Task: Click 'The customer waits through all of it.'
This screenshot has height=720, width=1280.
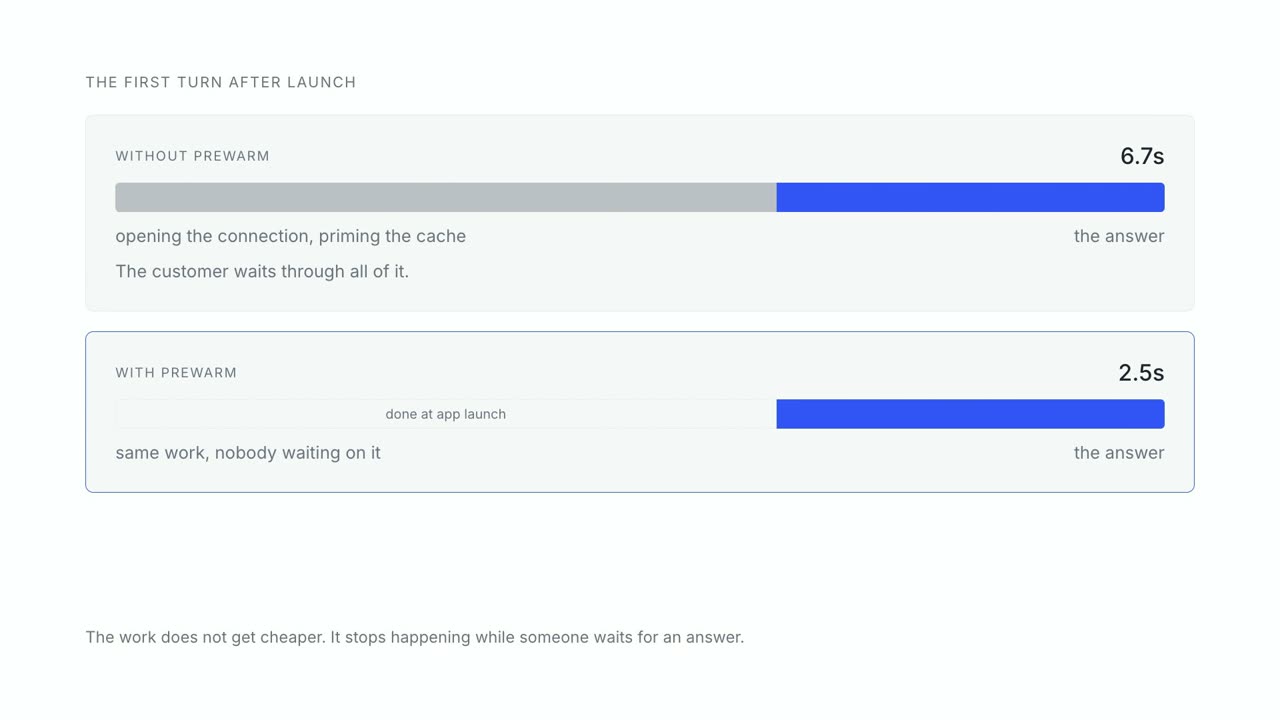Action: (x=262, y=271)
